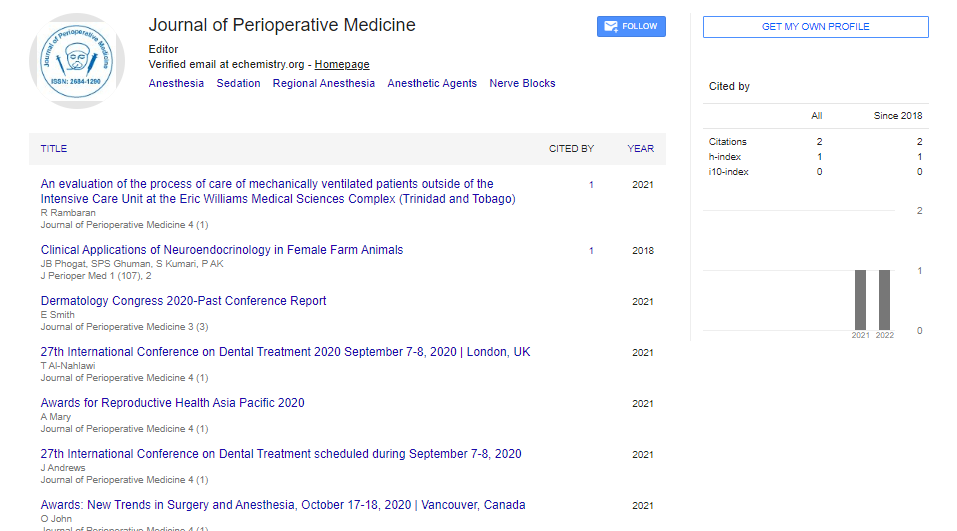
Task: Open the Regional Anesthesia topic
Action: pyautogui.click(x=323, y=84)
